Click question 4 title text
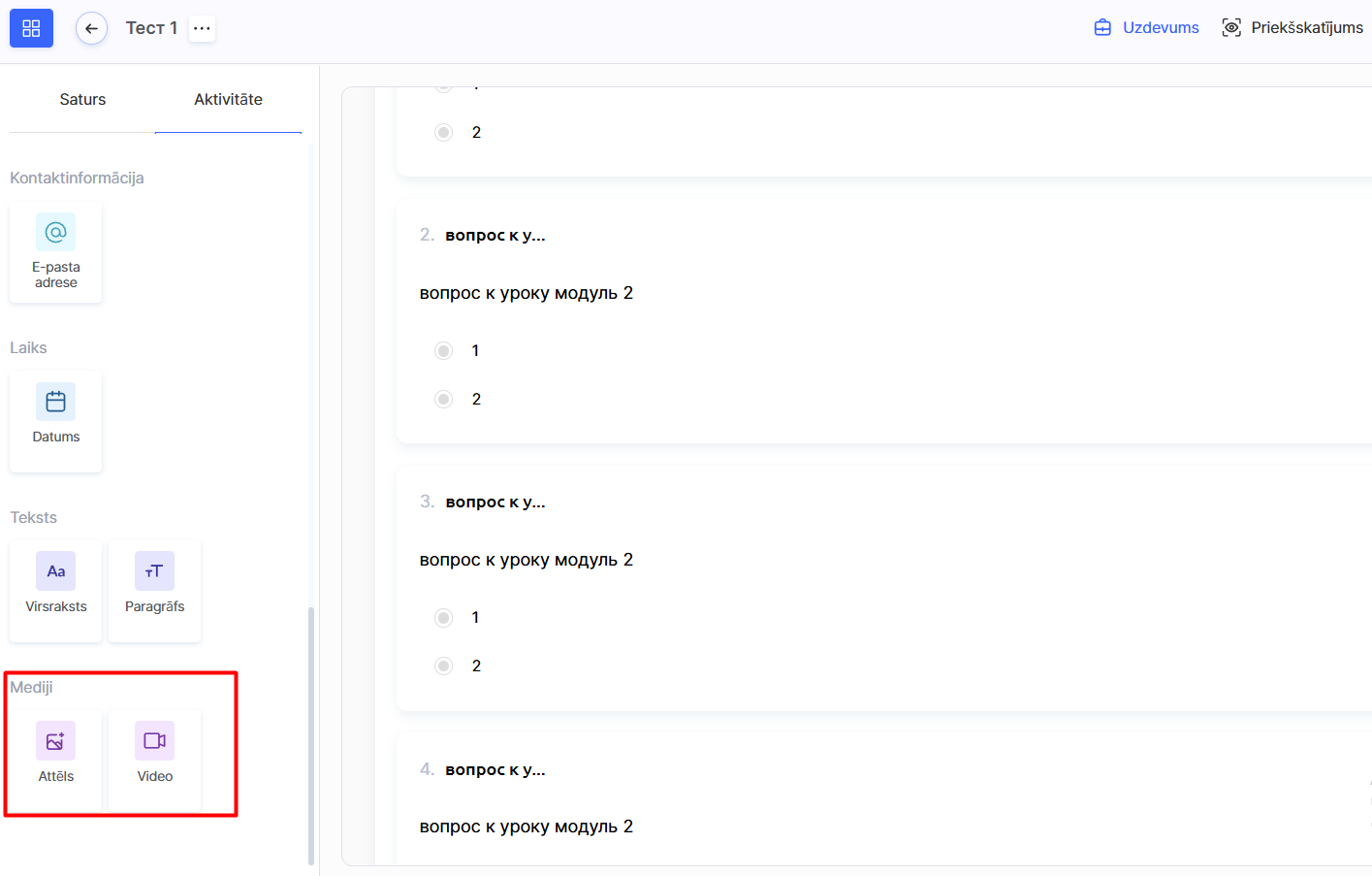Viewport: 1372px width, 876px height. [x=495, y=769]
